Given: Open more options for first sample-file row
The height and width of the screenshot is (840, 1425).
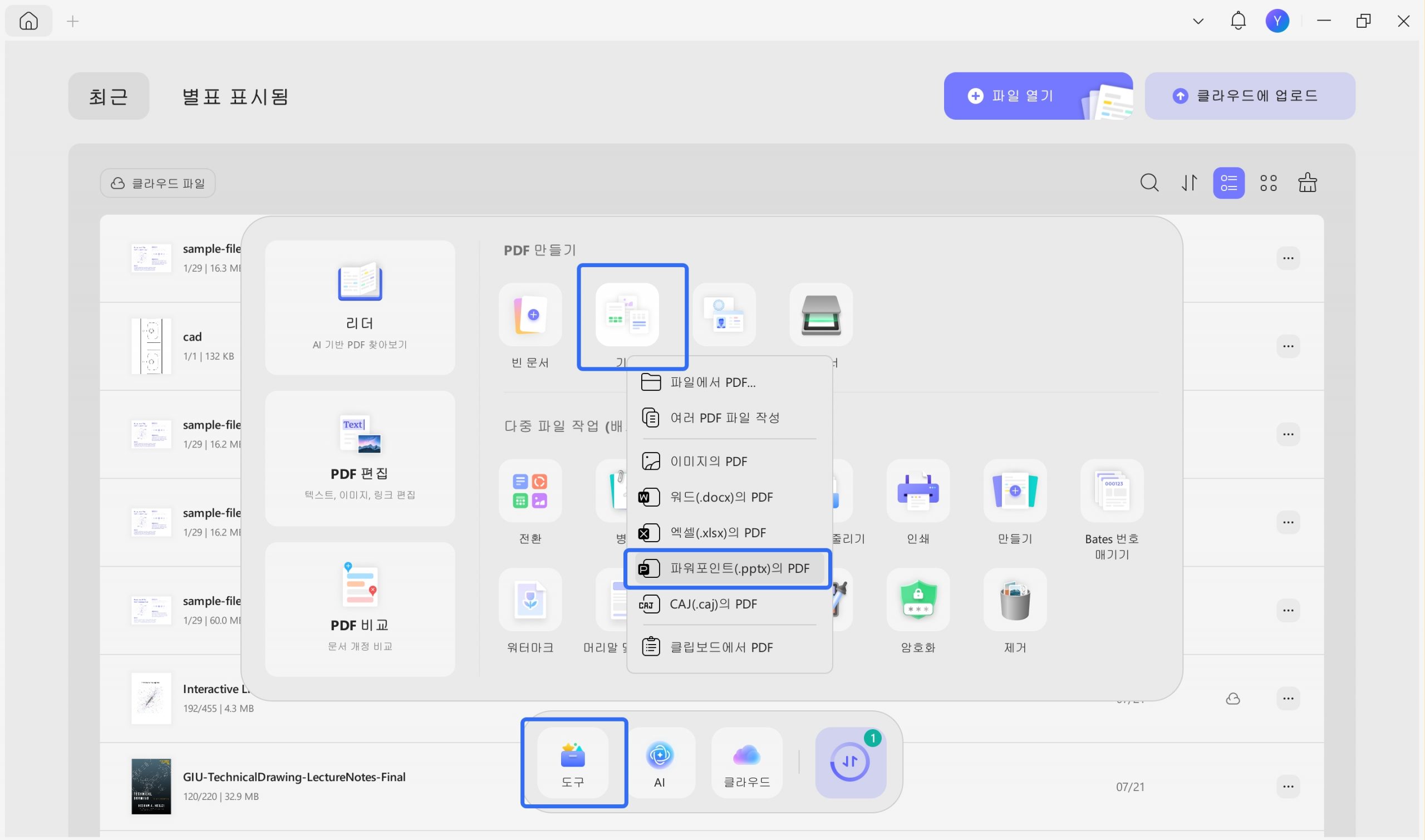Looking at the screenshot, I should pyautogui.click(x=1288, y=258).
